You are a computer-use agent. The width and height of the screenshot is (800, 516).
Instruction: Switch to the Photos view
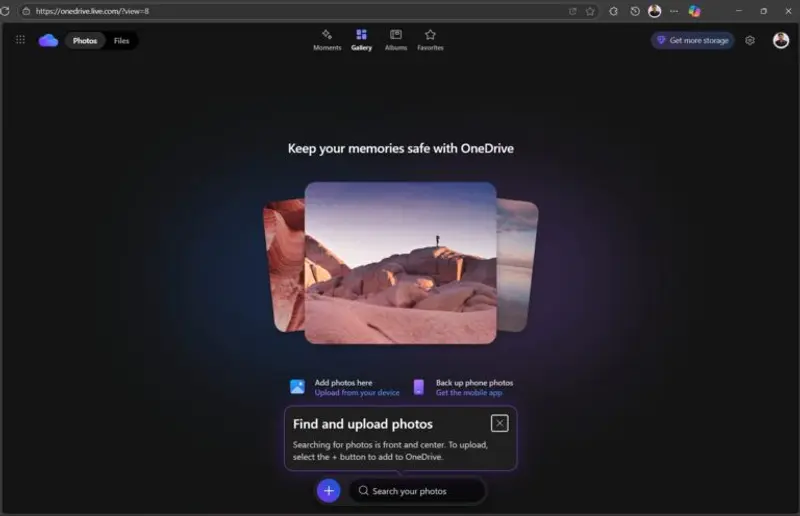(85, 41)
